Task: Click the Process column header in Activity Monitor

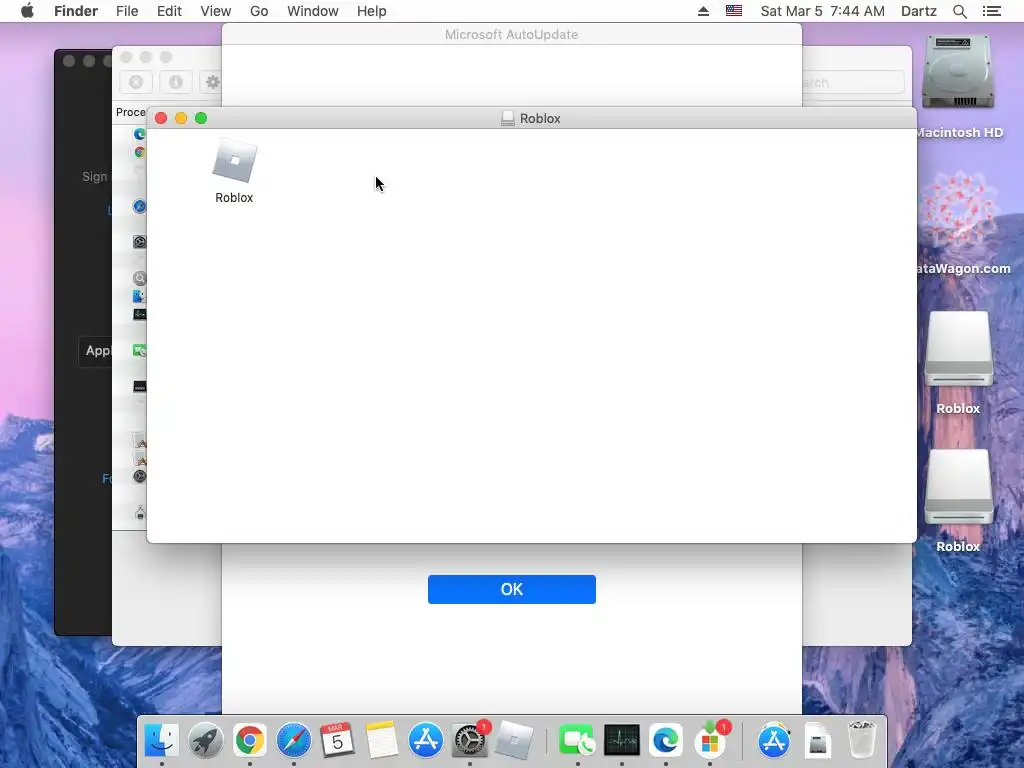Action: point(131,112)
